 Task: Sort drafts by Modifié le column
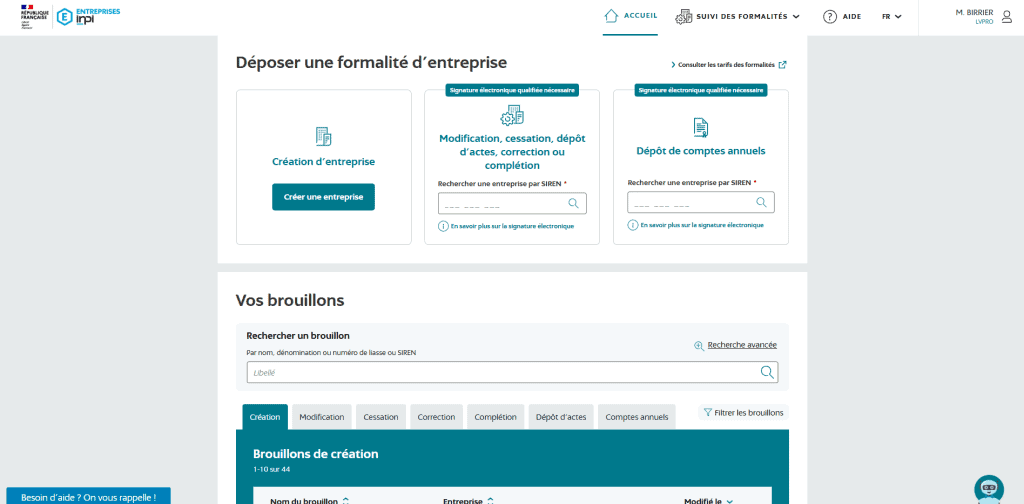[x=708, y=500]
